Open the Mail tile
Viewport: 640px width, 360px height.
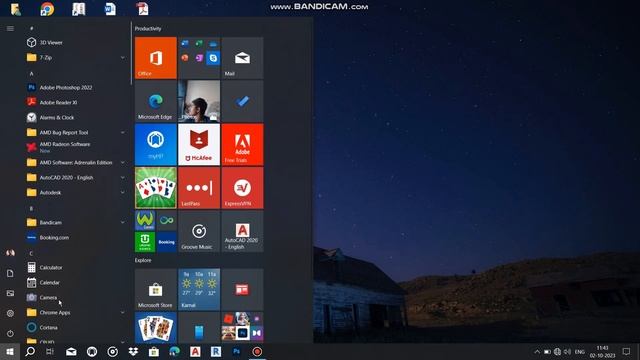(242, 58)
